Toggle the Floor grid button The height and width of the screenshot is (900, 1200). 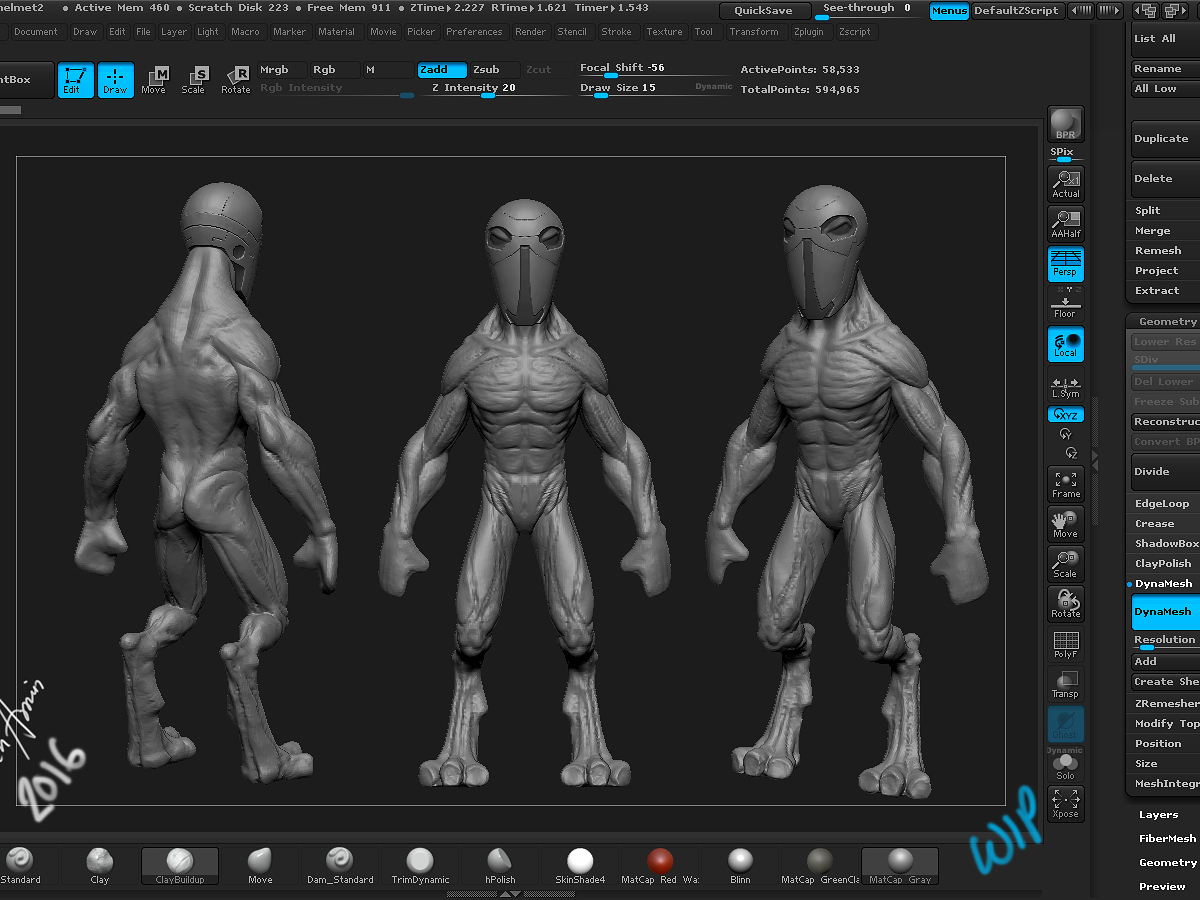(x=1065, y=305)
